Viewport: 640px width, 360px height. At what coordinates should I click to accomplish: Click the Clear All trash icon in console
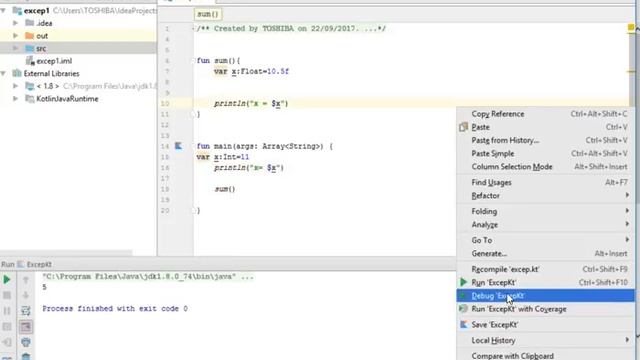(x=25, y=356)
